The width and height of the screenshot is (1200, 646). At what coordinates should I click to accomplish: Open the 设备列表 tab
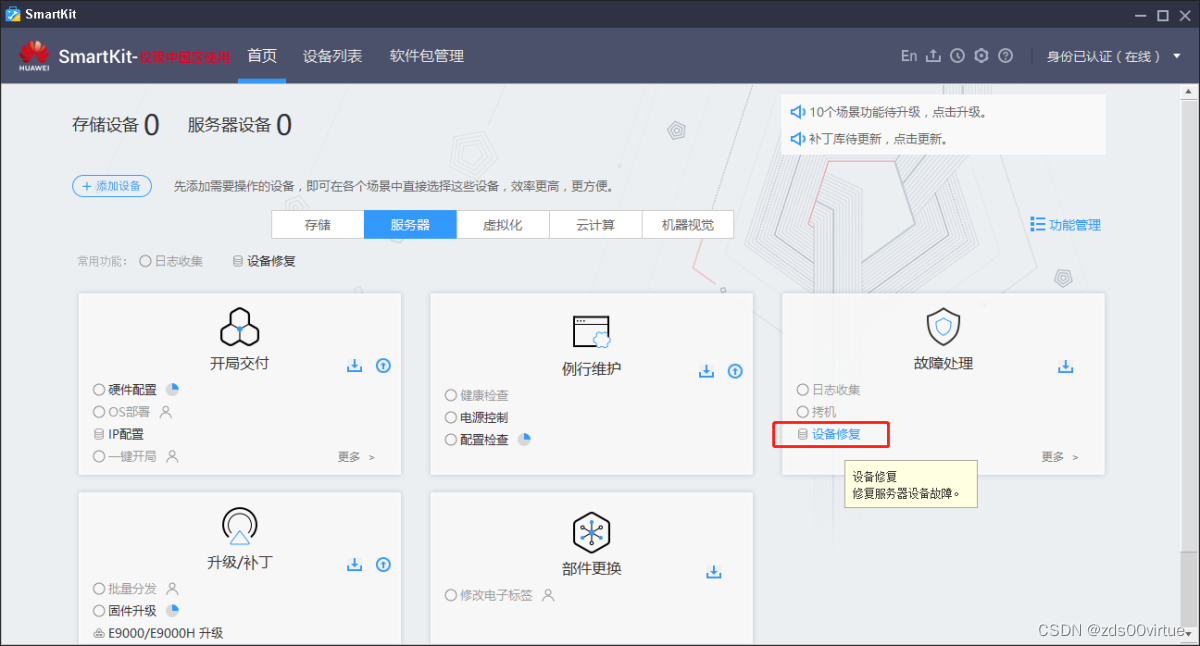(333, 56)
